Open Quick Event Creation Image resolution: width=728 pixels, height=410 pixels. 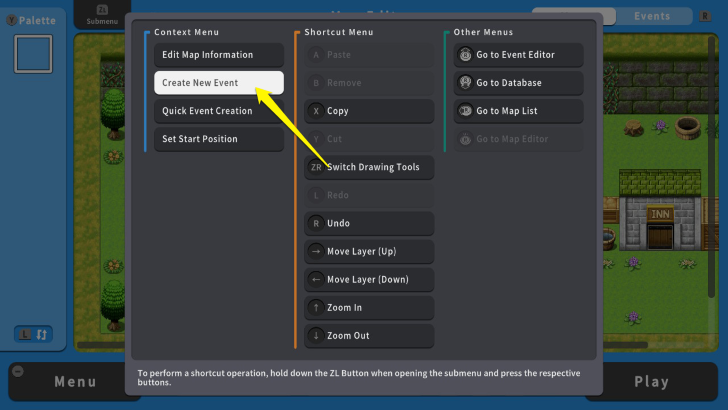tap(219, 111)
